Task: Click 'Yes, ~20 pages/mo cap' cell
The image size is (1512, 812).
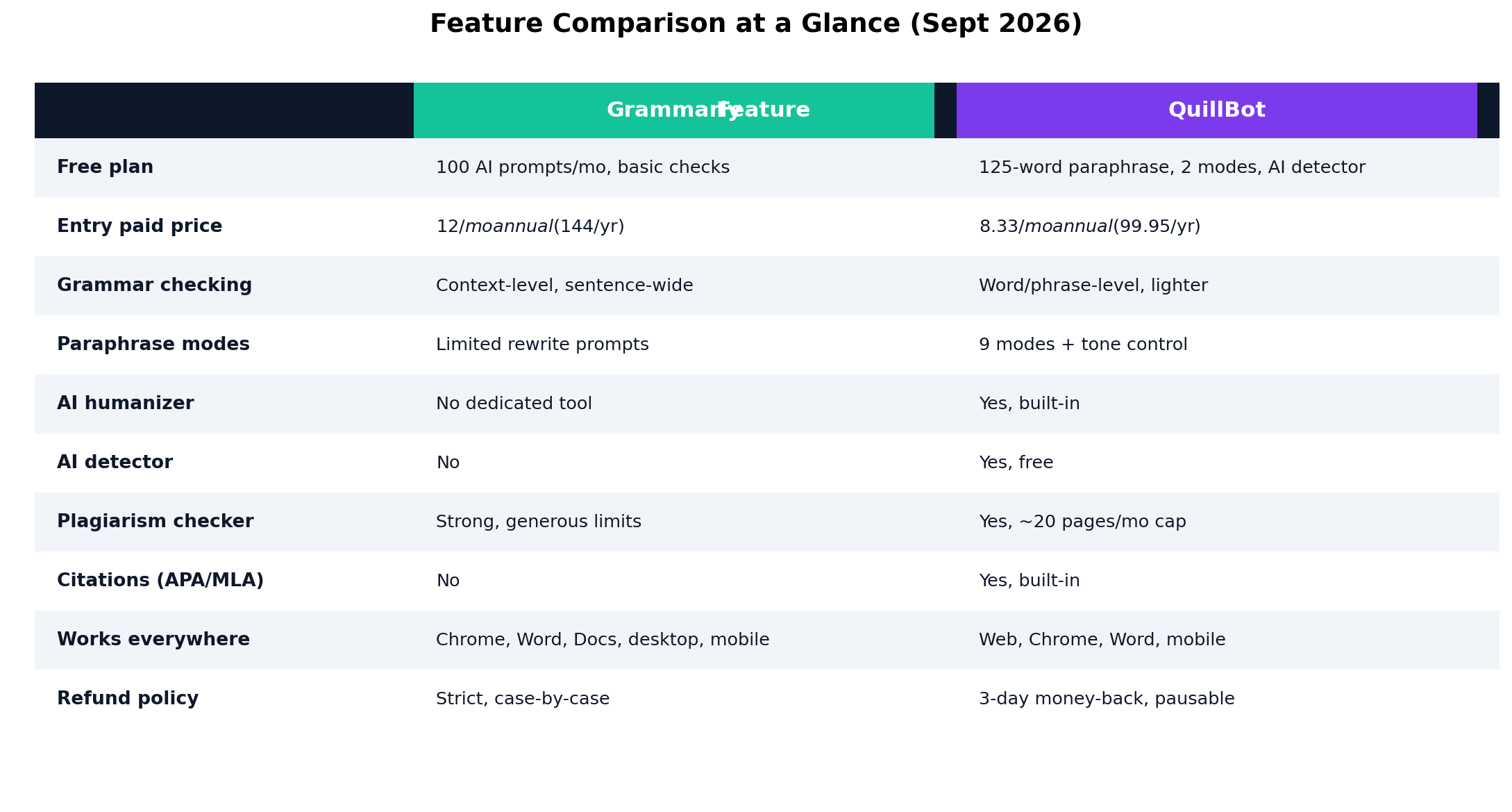Action: coord(1082,522)
